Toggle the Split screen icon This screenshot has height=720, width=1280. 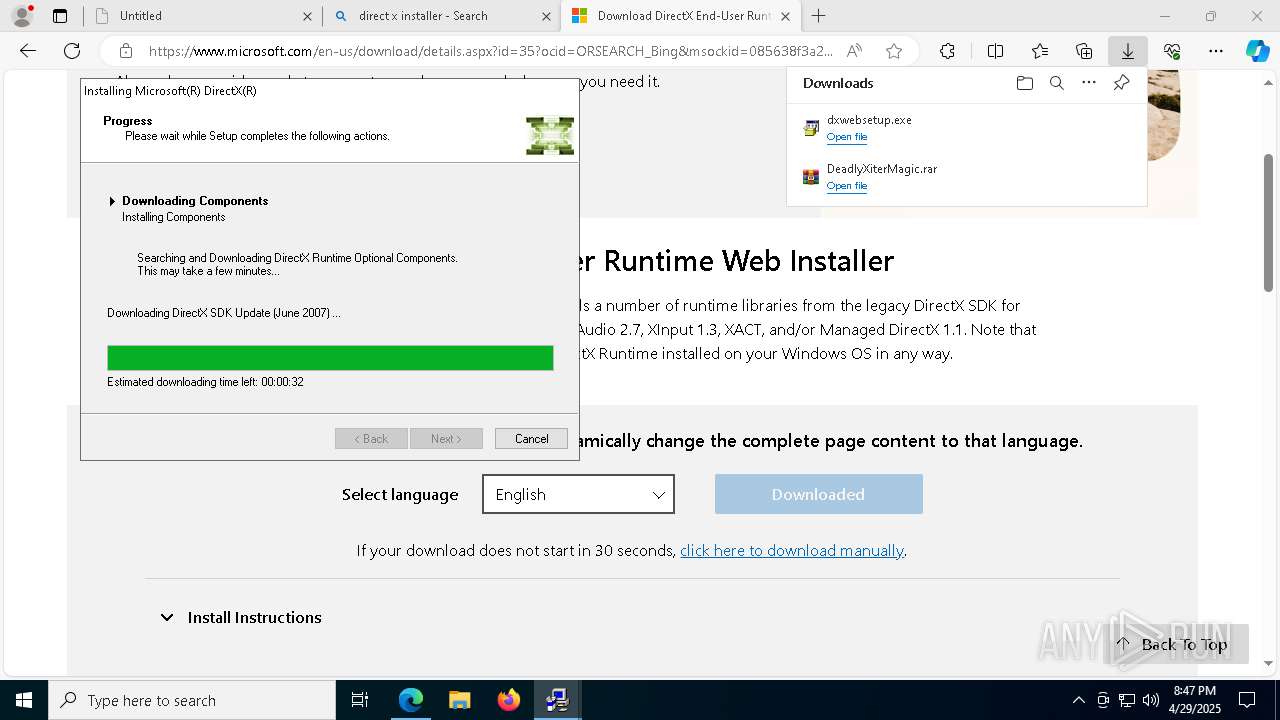995,51
